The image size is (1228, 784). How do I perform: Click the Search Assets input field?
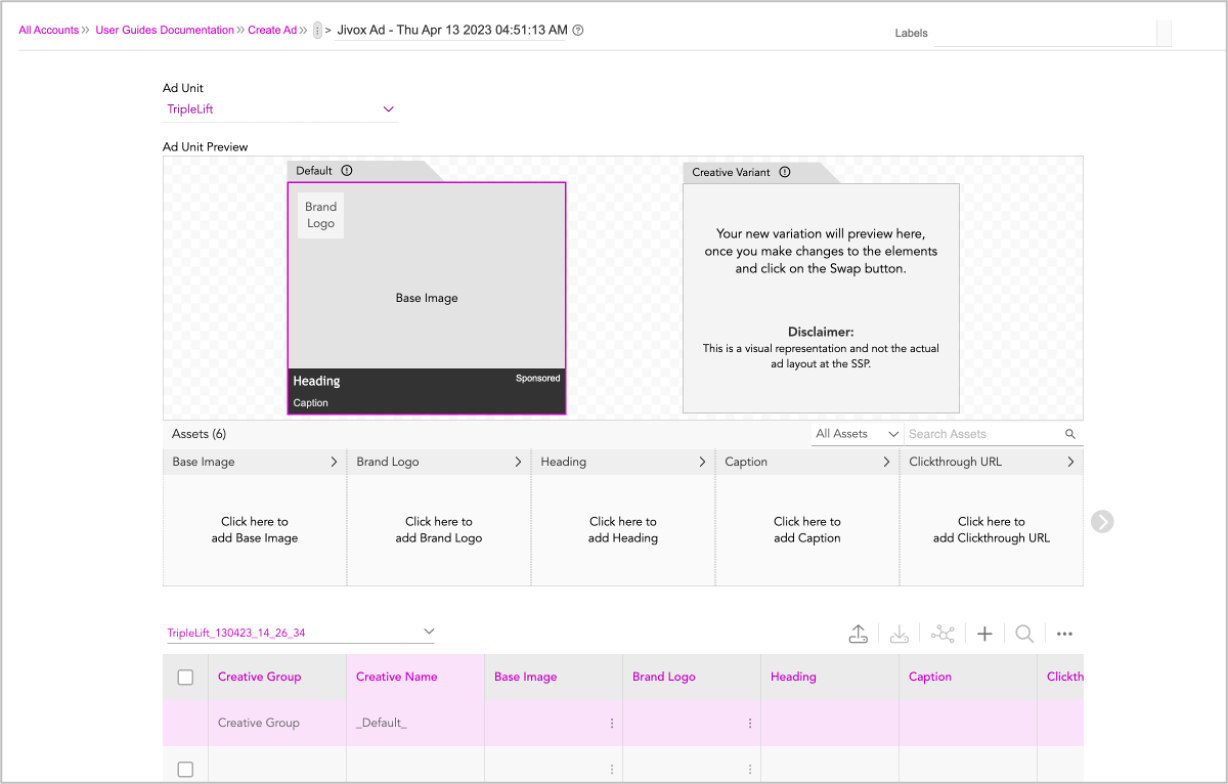click(x=983, y=434)
